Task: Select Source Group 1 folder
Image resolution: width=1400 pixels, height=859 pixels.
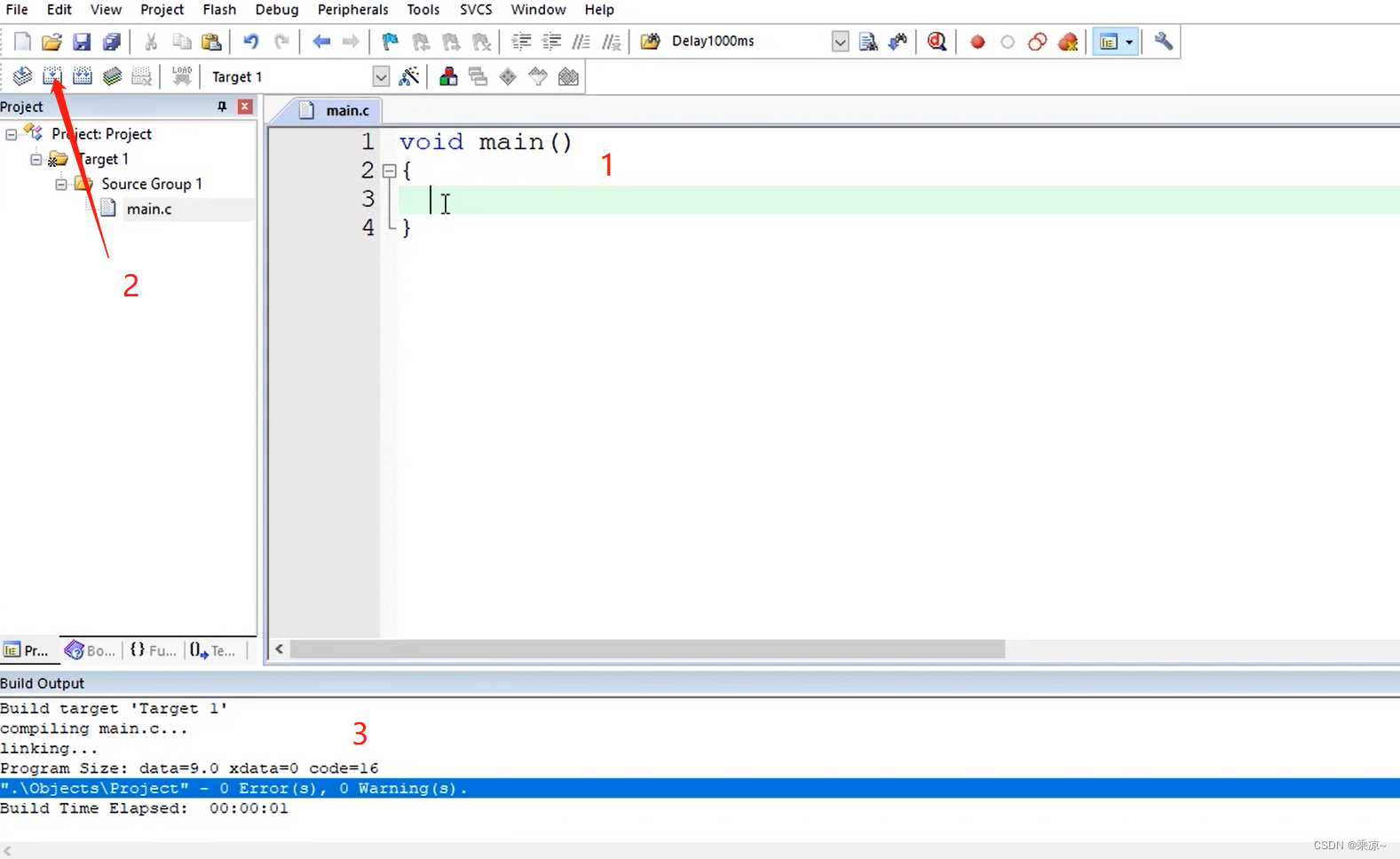Action: point(152,185)
